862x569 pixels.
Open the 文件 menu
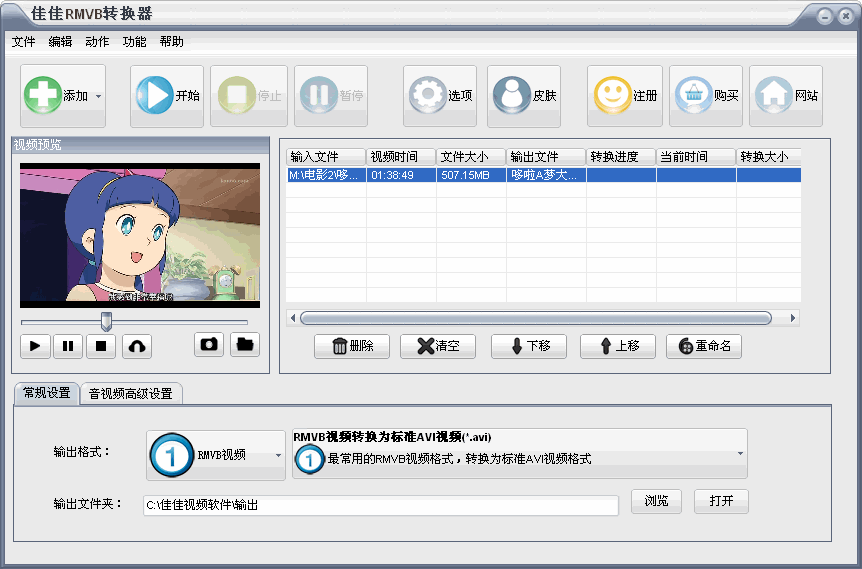[24, 42]
